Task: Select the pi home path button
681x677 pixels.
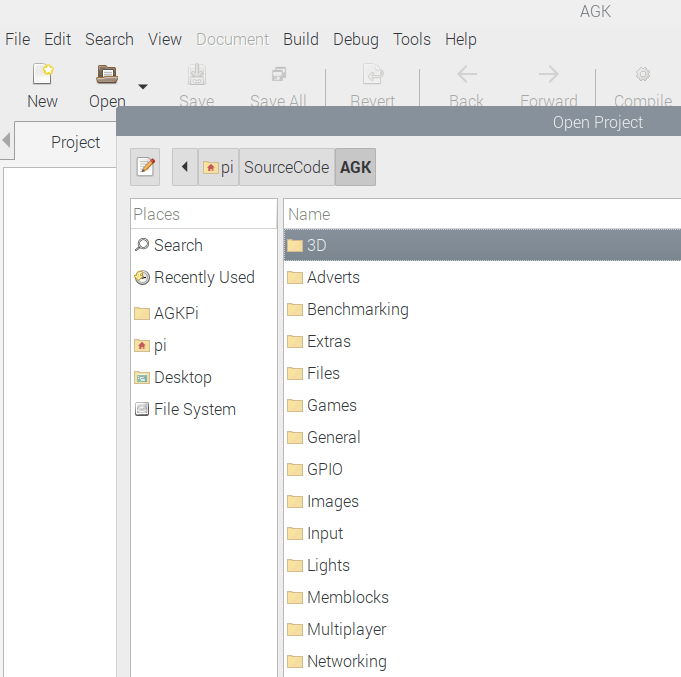Action: tap(218, 167)
